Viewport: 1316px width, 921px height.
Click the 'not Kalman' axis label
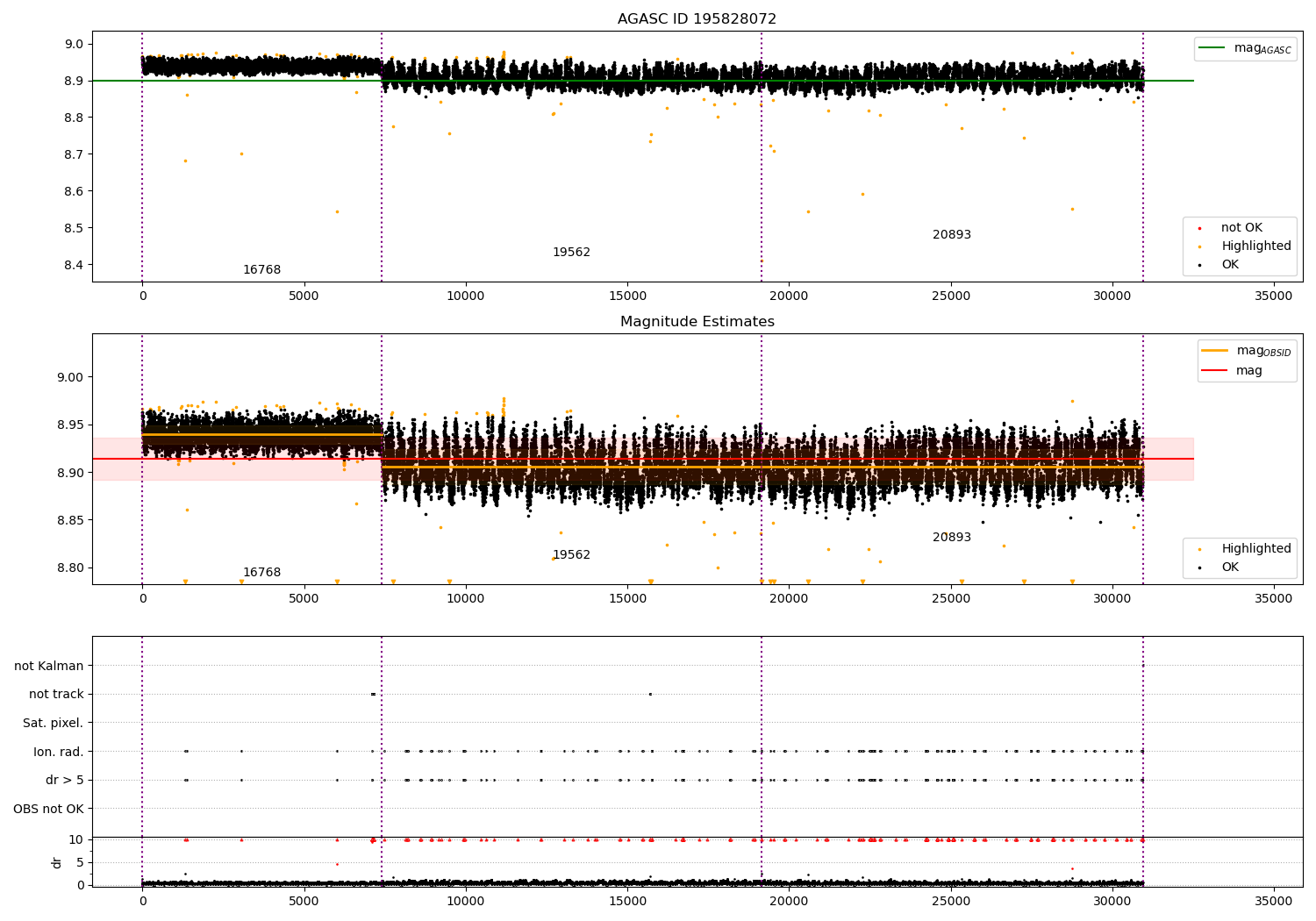click(49, 667)
